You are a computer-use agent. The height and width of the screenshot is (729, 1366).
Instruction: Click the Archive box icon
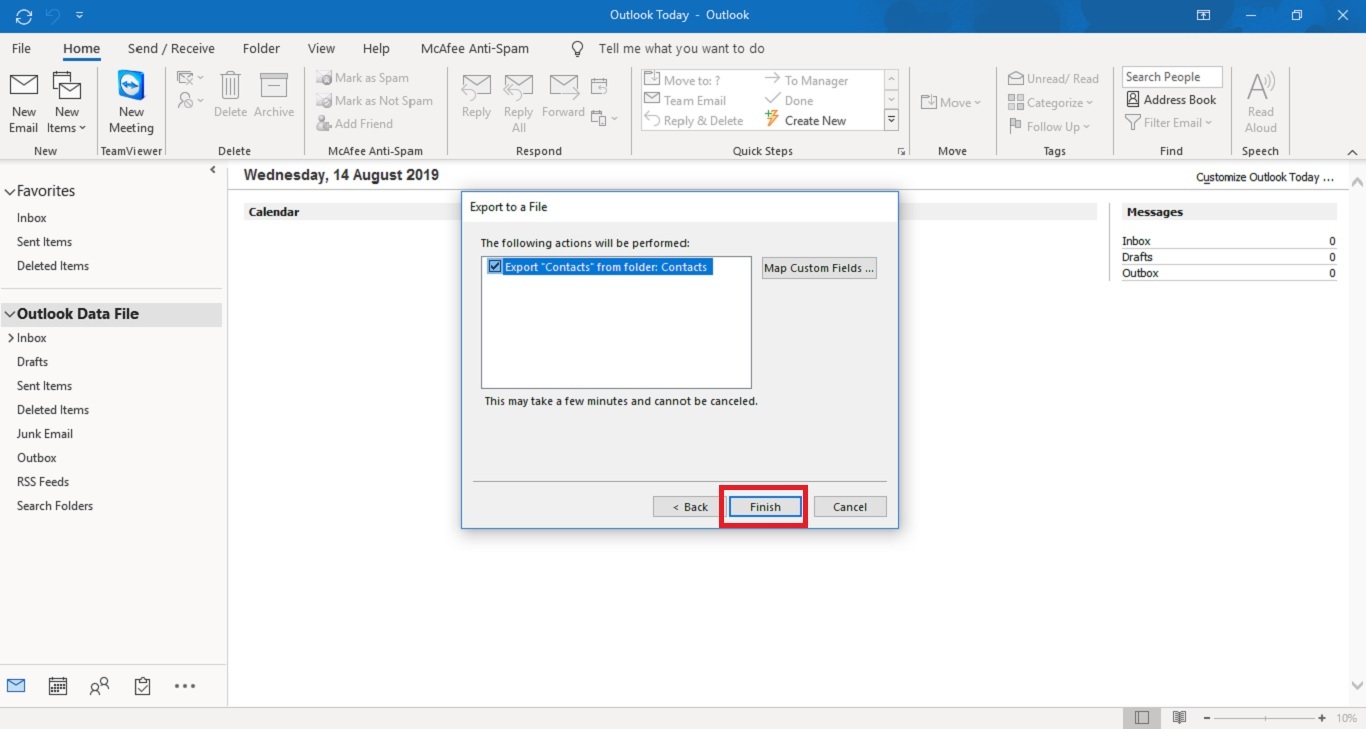[274, 96]
